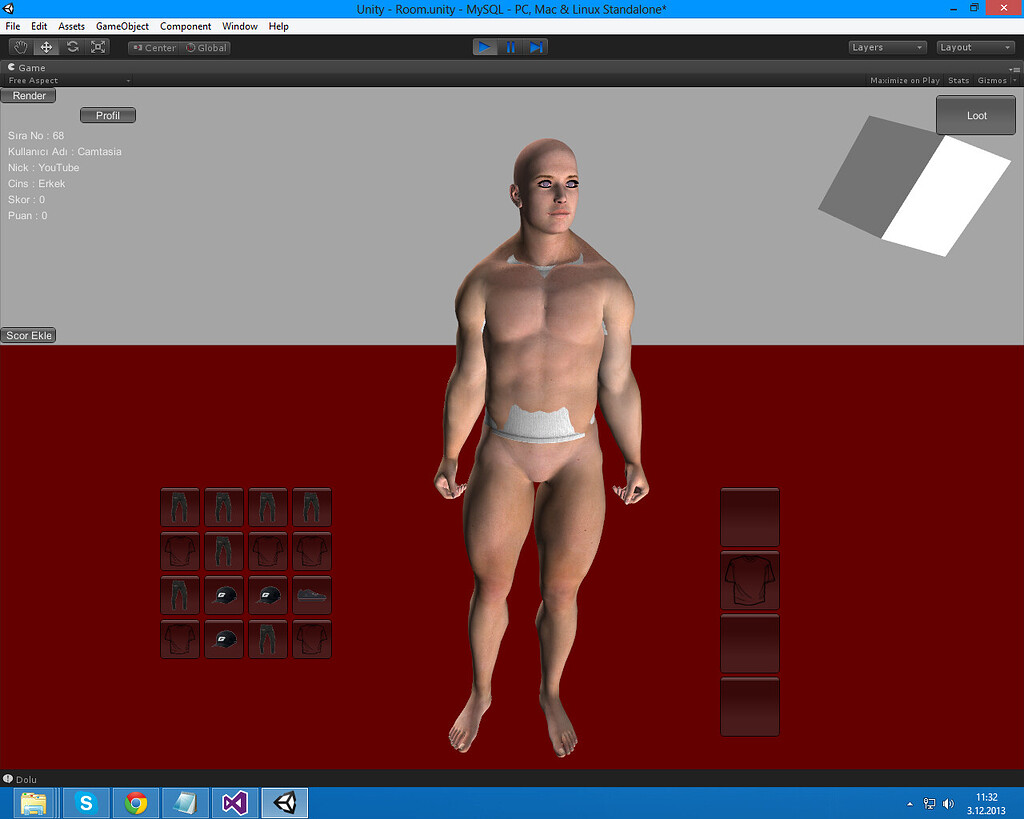Open the volume control in the system tray
The height and width of the screenshot is (819, 1024).
947,803
